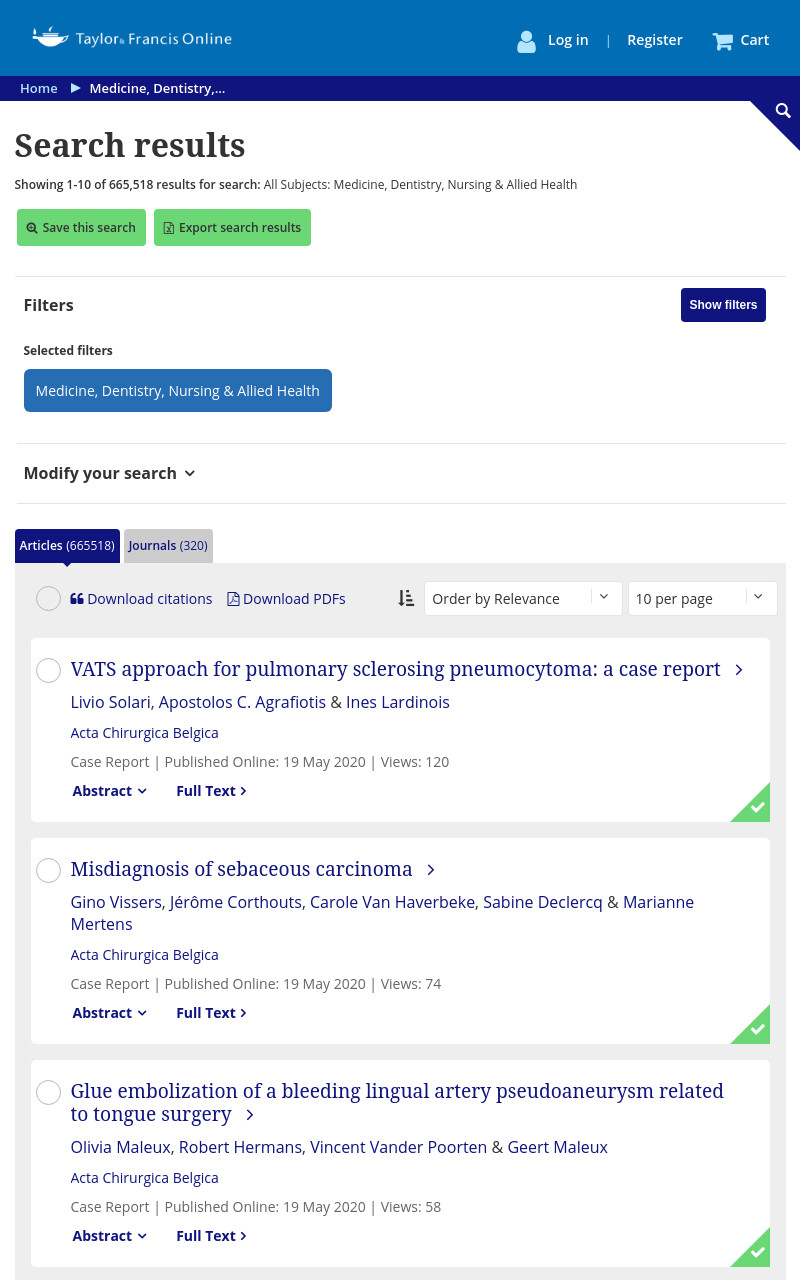The height and width of the screenshot is (1280, 800).
Task: Select the VATS approach article checkbox
Action: pyautogui.click(x=48, y=671)
